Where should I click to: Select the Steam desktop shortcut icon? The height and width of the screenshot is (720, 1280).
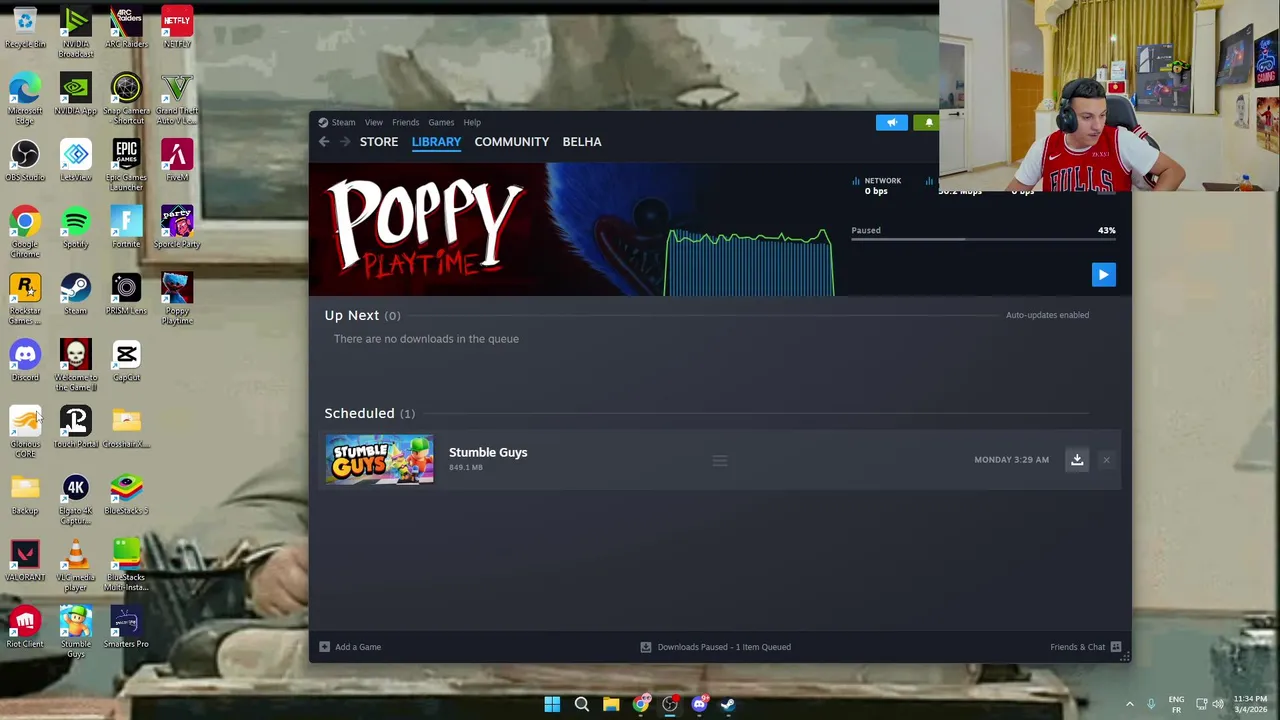tap(75, 295)
